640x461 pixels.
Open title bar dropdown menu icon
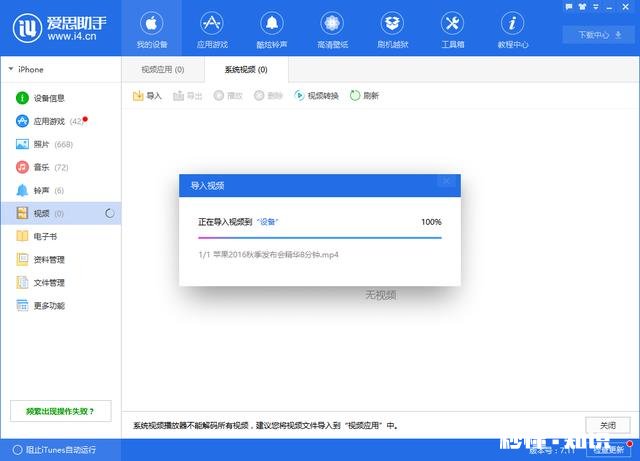click(x=596, y=7)
